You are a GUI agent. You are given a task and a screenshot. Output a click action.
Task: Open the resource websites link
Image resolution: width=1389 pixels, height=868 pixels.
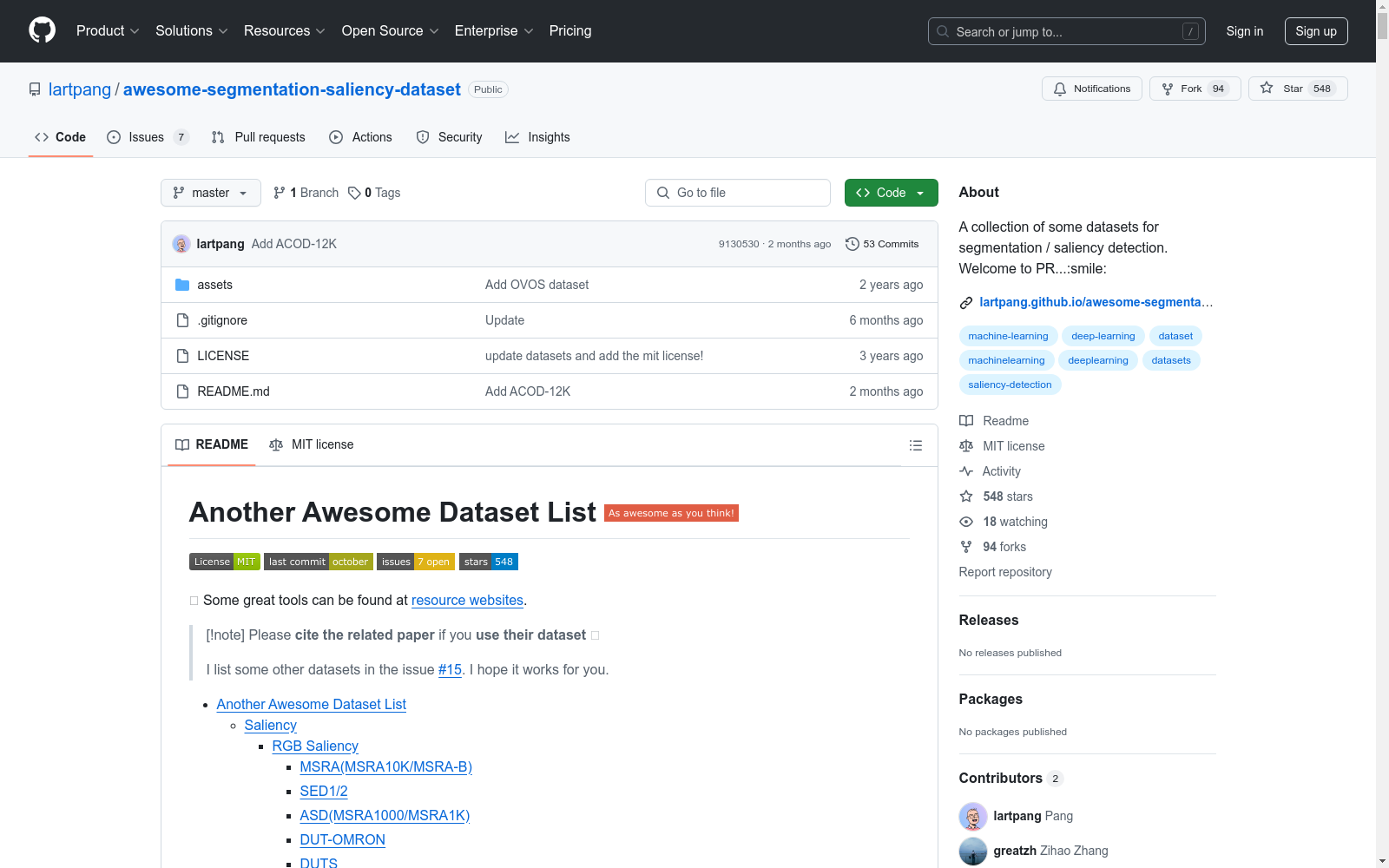[x=467, y=600]
